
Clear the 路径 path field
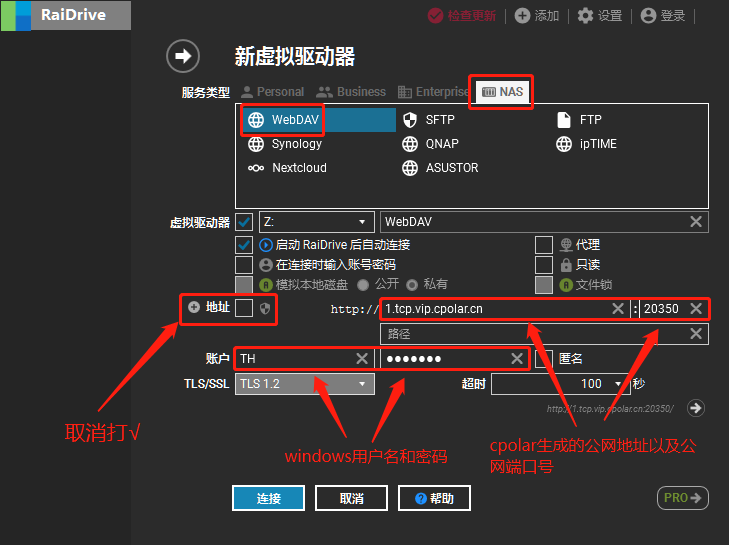696,333
